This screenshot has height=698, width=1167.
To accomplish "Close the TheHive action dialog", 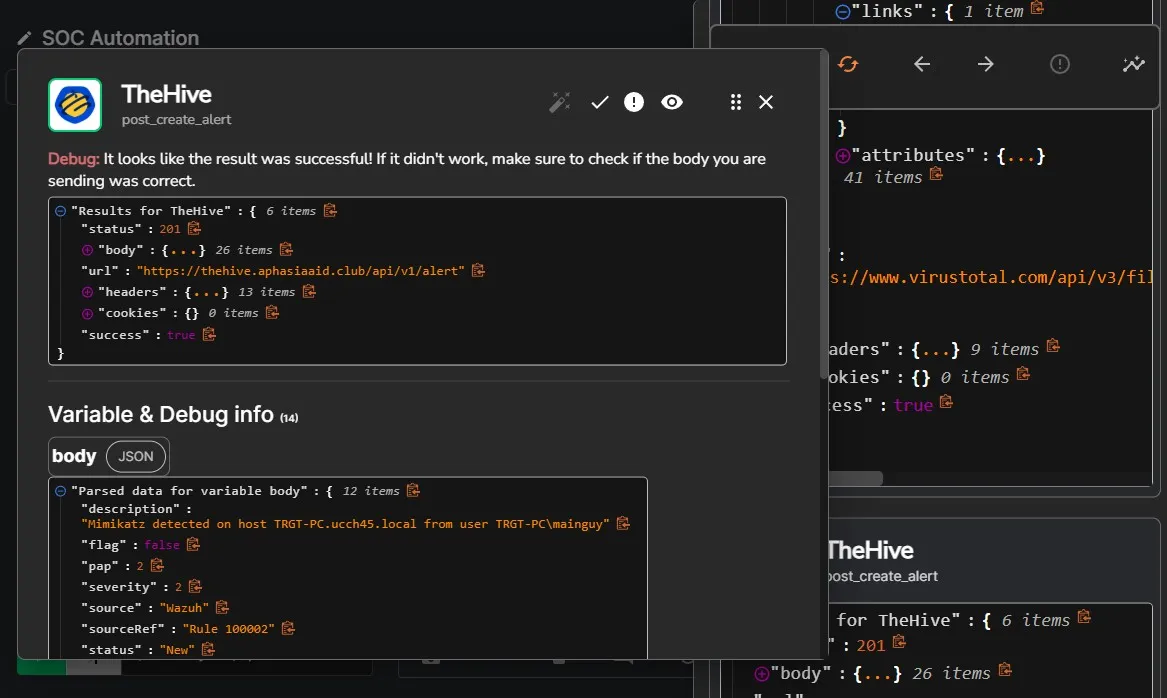I will (766, 102).
